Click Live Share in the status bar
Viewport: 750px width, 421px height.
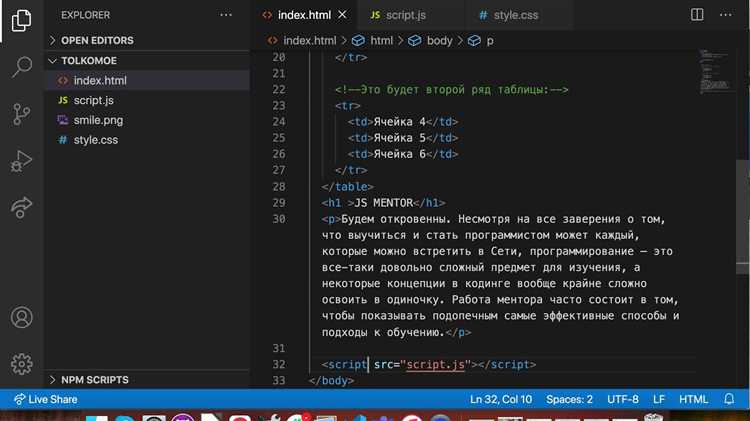[46, 399]
